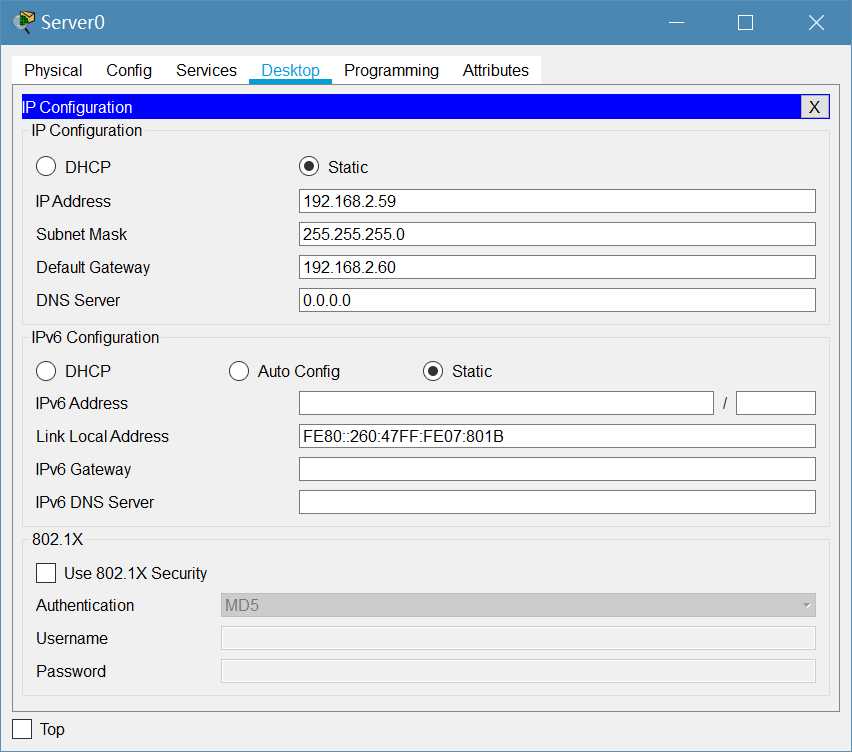Click the IPv6 Gateway field
Screen dimensions: 852x752
click(557, 469)
